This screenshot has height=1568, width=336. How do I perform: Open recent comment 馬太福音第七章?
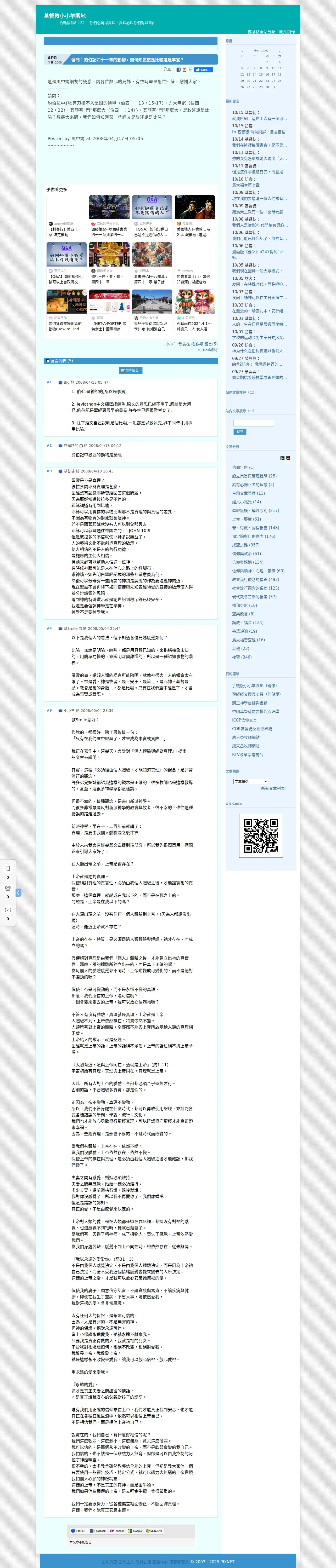(246, 185)
